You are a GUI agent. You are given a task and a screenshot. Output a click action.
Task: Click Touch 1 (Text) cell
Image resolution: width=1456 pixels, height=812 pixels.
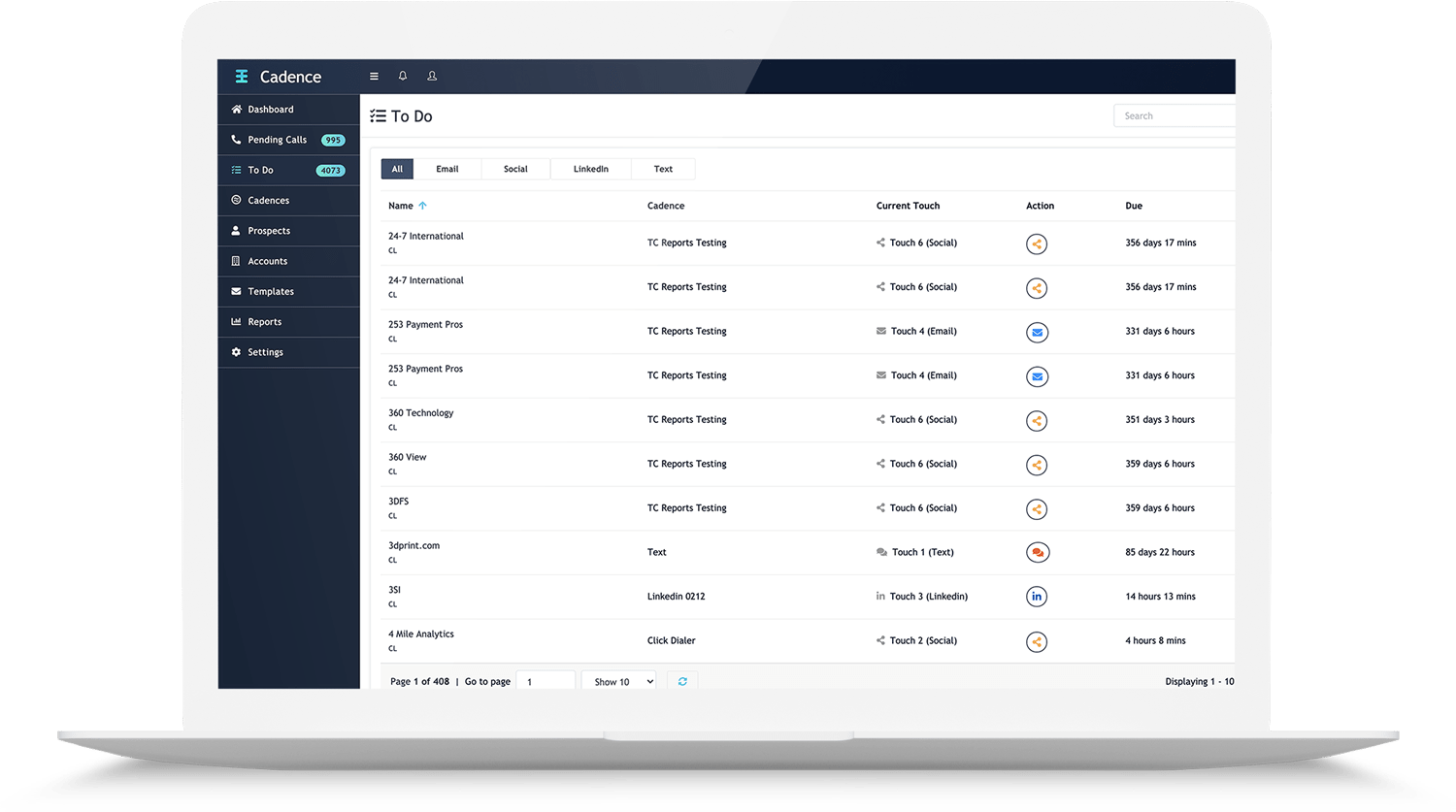point(914,553)
